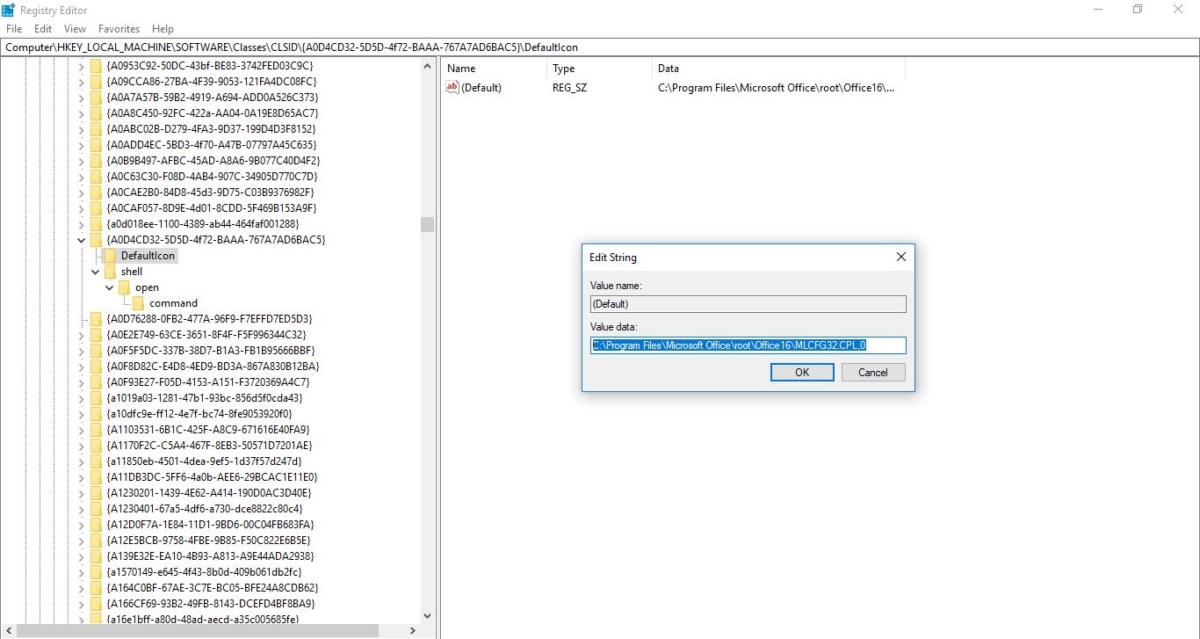Click the command folder icon
1200x639 pixels.
(137, 303)
